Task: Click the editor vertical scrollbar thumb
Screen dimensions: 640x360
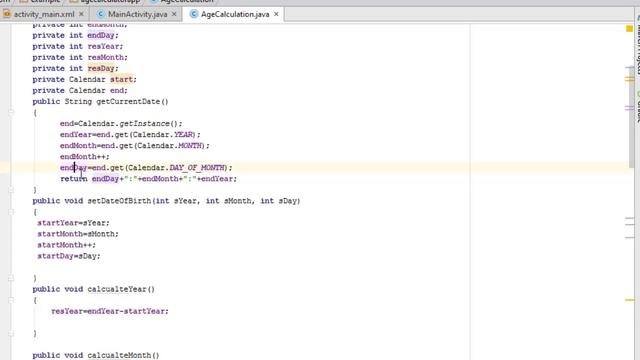Action: tap(631, 118)
